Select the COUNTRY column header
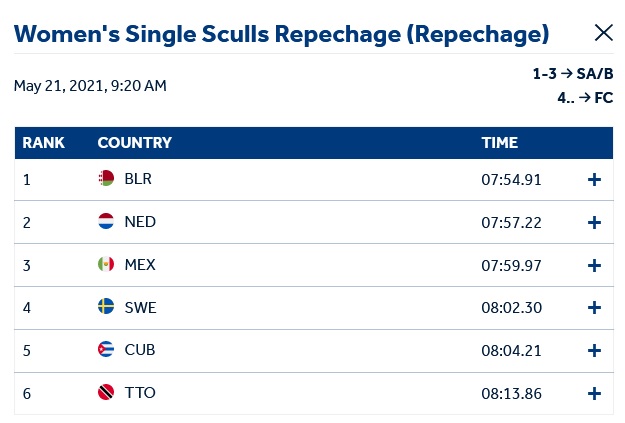The image size is (625, 423). point(134,143)
